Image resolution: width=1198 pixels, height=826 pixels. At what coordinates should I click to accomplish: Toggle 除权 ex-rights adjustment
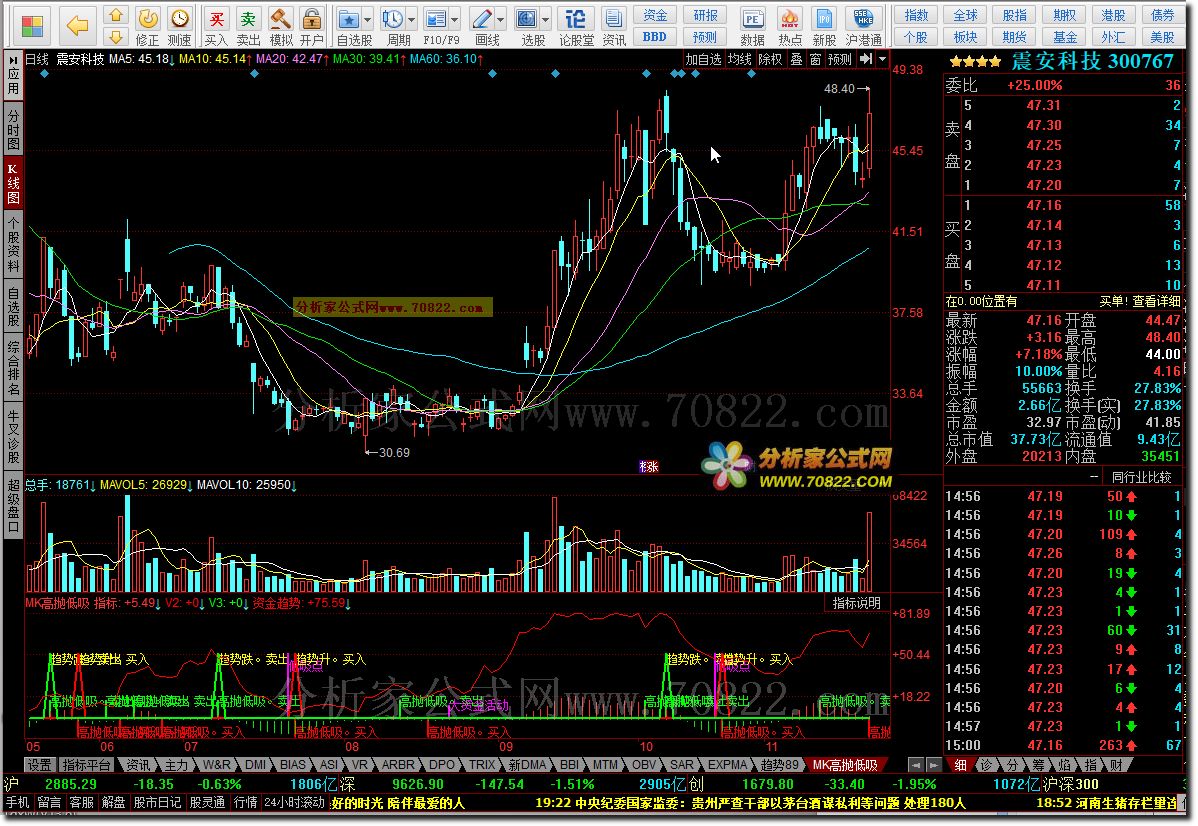point(770,59)
